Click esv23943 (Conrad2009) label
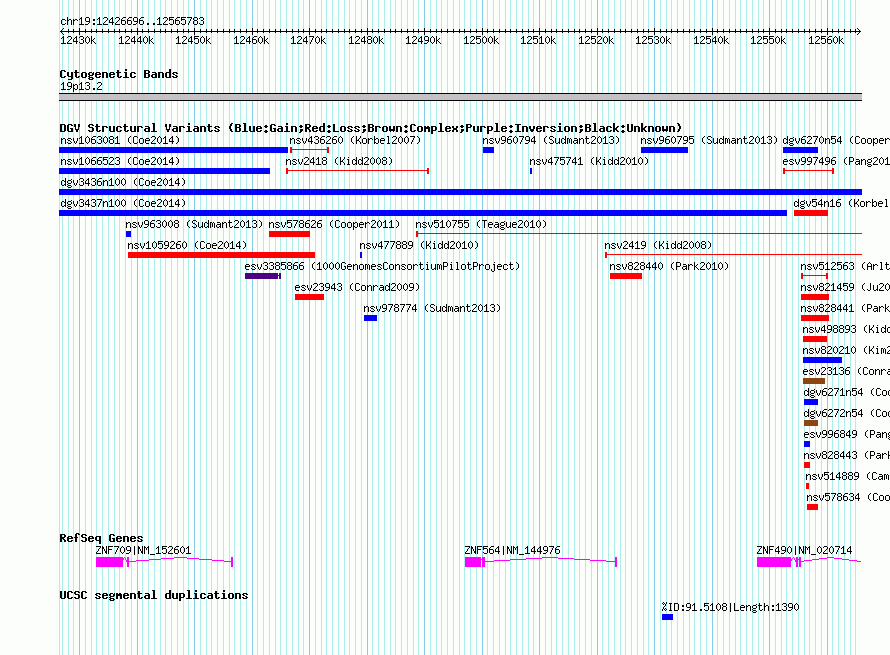 [x=357, y=287]
